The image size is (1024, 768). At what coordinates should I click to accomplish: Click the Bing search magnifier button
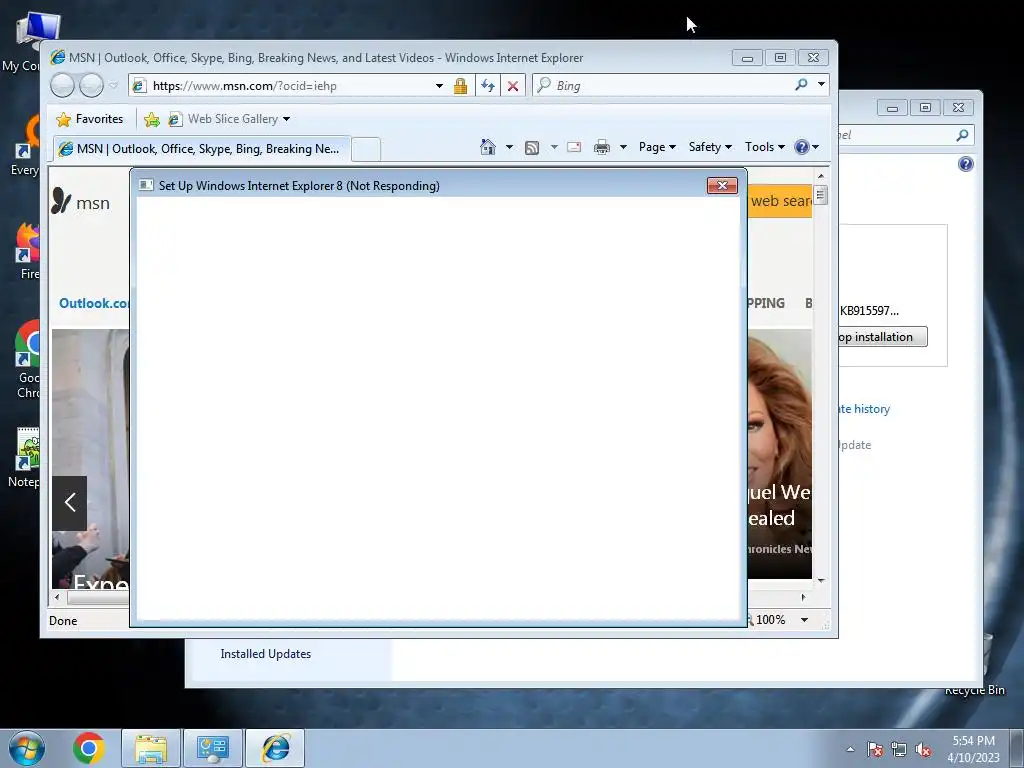click(x=801, y=85)
